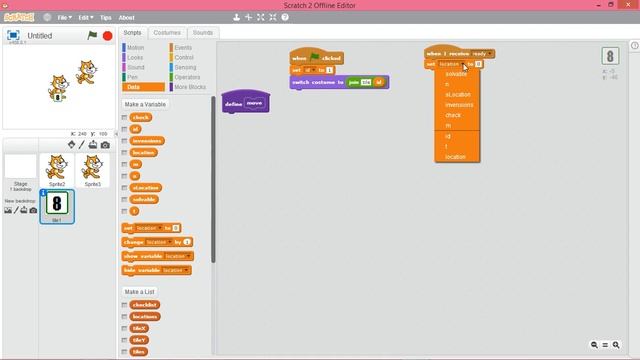
Task: Click the red stop button
Action: (107, 36)
